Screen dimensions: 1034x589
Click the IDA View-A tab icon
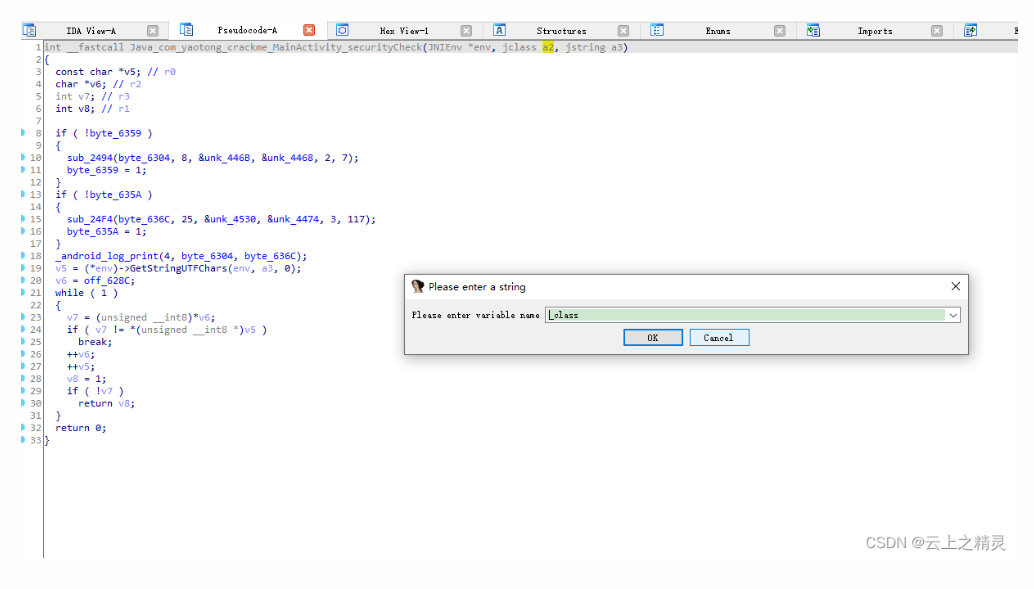pos(29,30)
